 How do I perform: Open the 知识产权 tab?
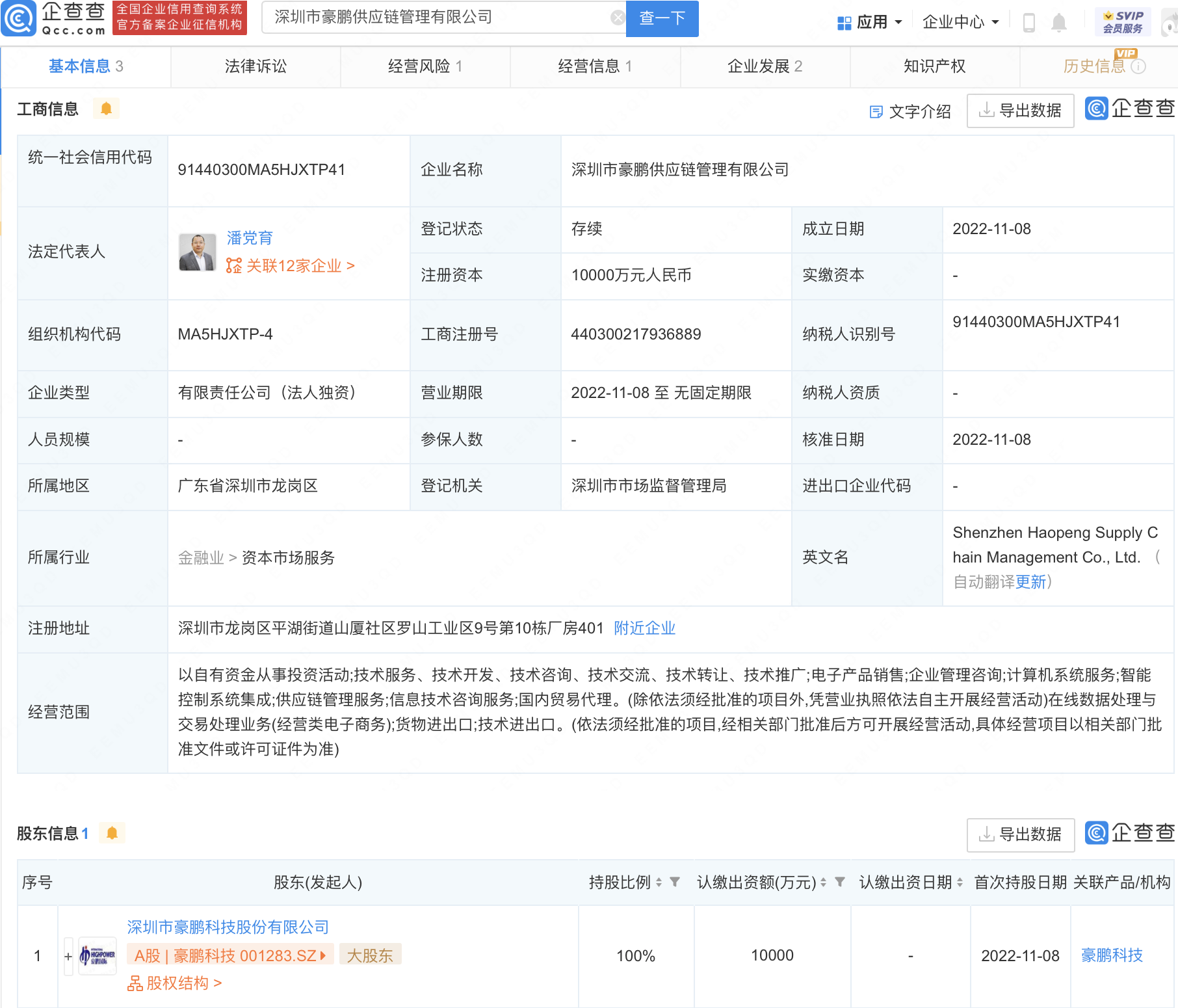point(934,66)
